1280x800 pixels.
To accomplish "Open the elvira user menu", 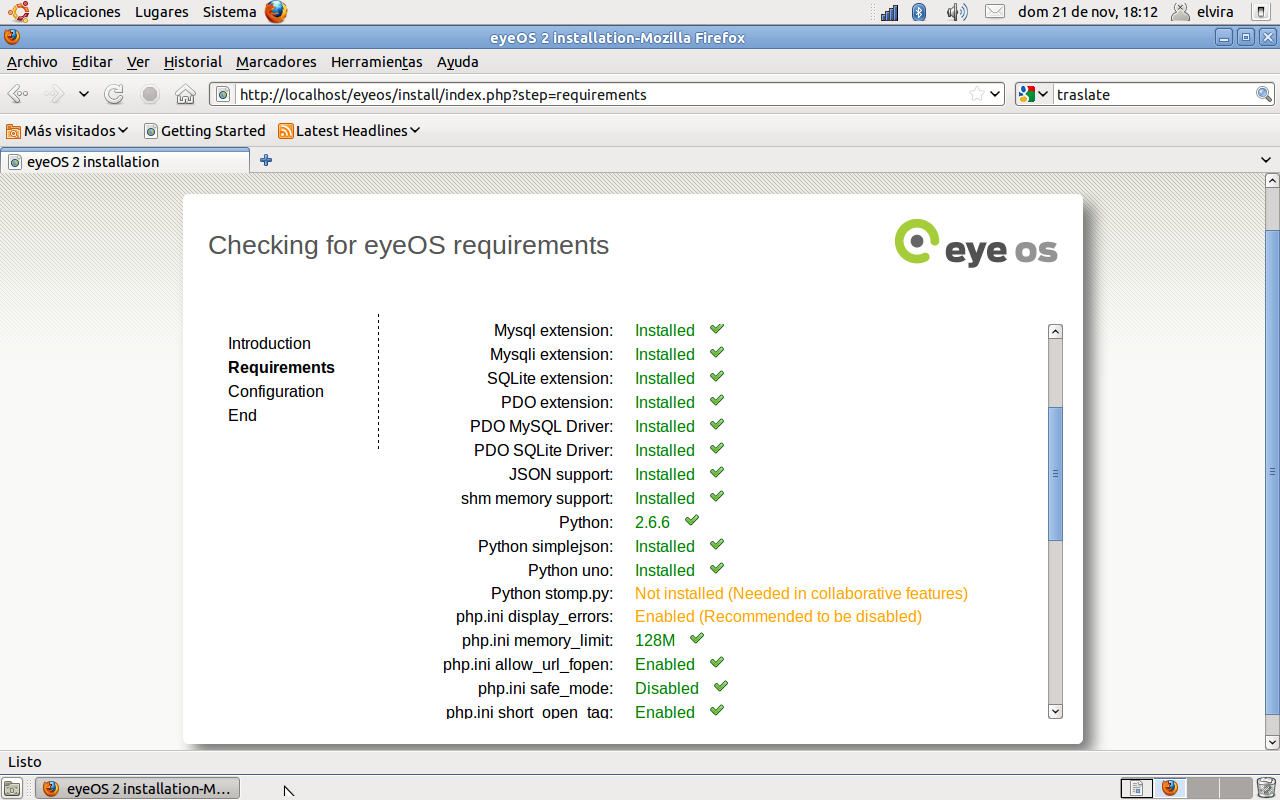I will coord(1203,12).
